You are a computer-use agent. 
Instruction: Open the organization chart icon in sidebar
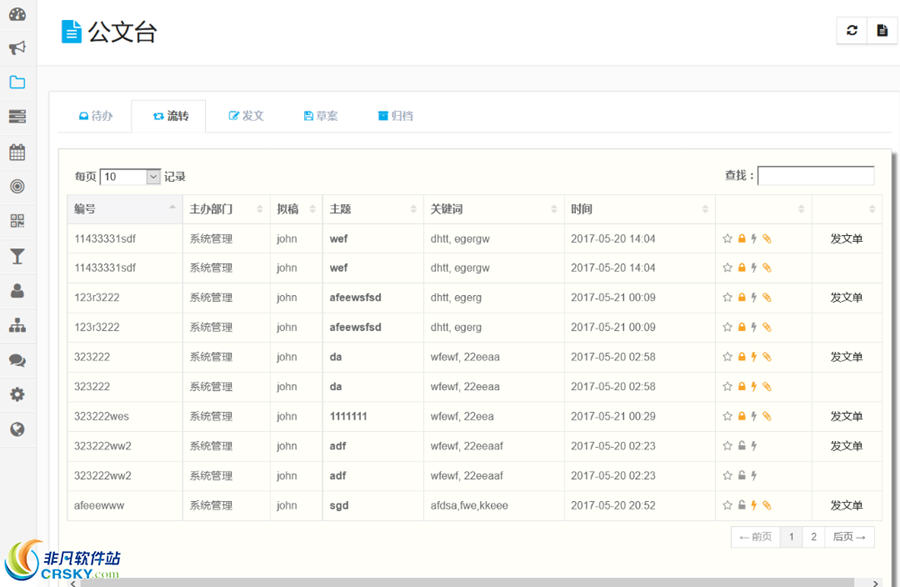[x=16, y=325]
